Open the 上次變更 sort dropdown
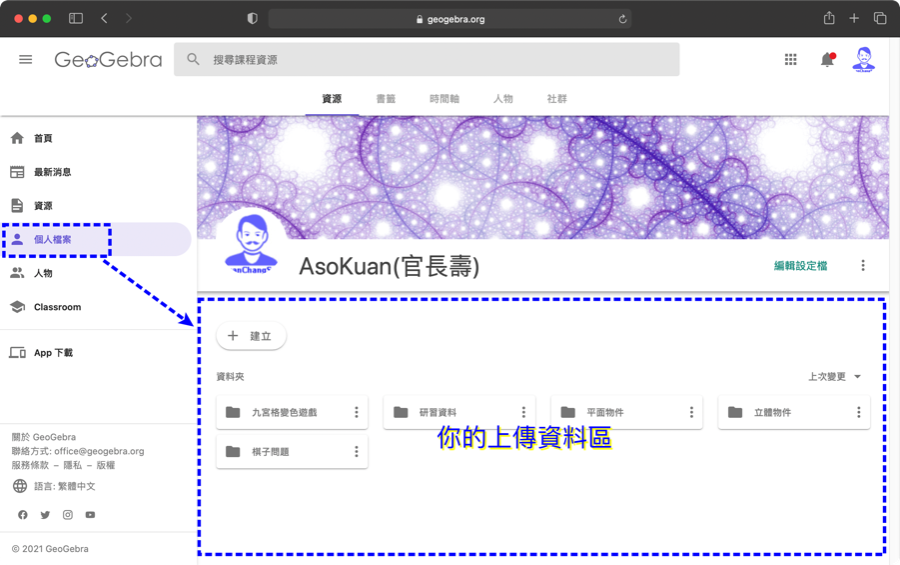 click(835, 377)
